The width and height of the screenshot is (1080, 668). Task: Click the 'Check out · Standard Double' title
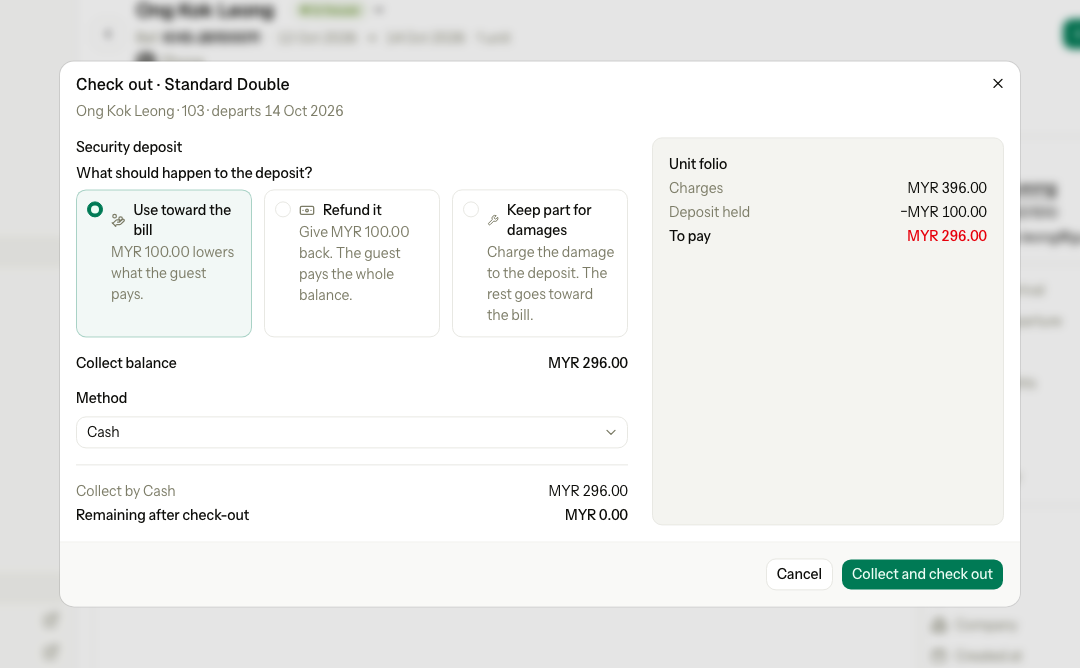(183, 84)
